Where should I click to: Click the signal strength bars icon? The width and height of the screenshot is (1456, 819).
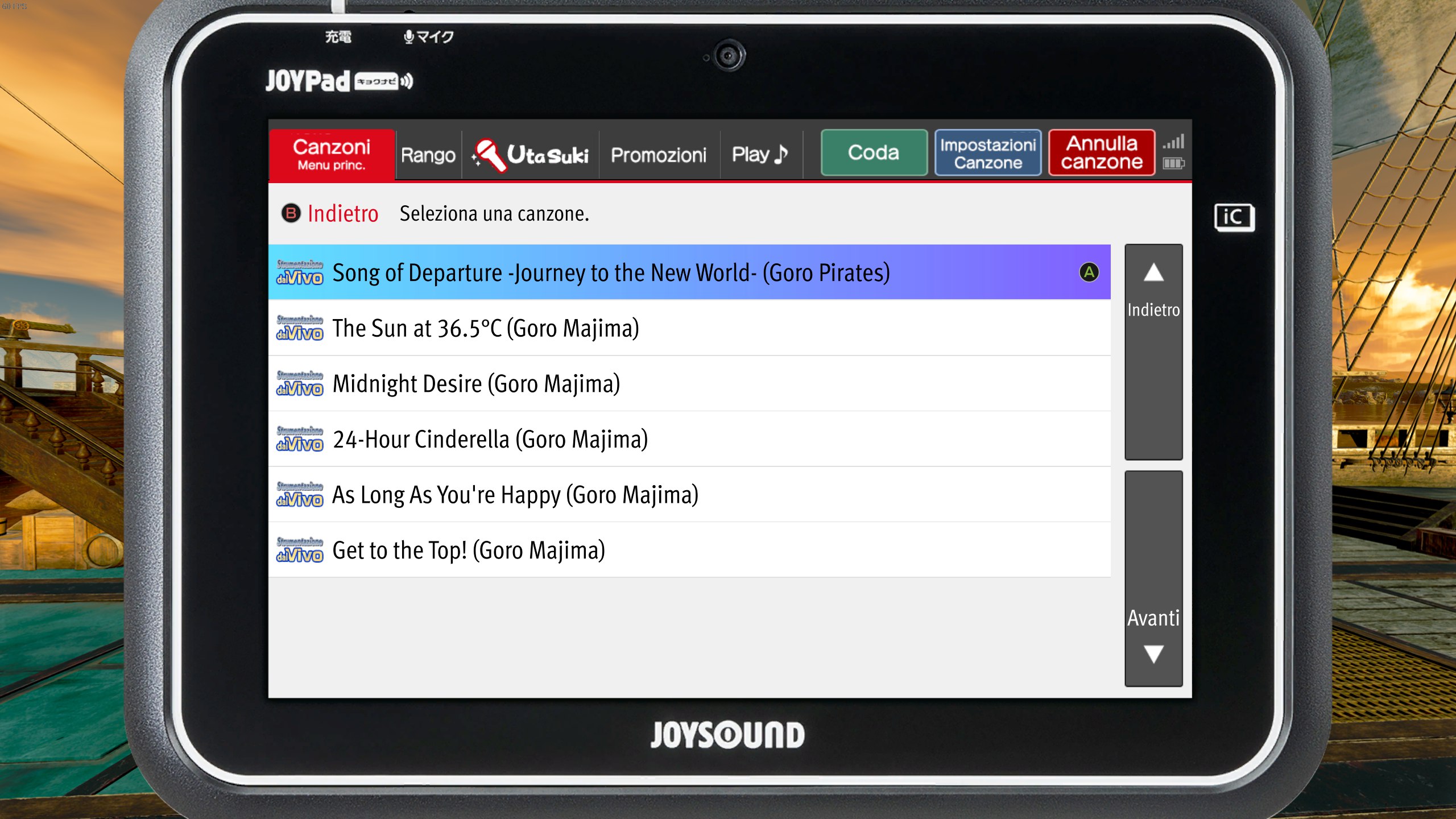(x=1173, y=142)
